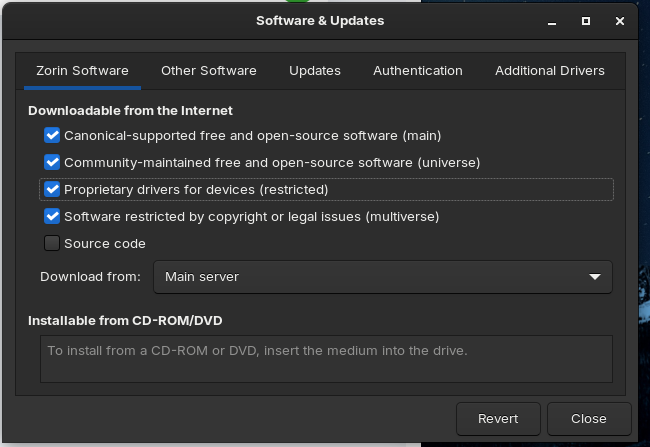Click the Software & Updates title bar text
This screenshot has height=447, width=650.
coord(320,20)
